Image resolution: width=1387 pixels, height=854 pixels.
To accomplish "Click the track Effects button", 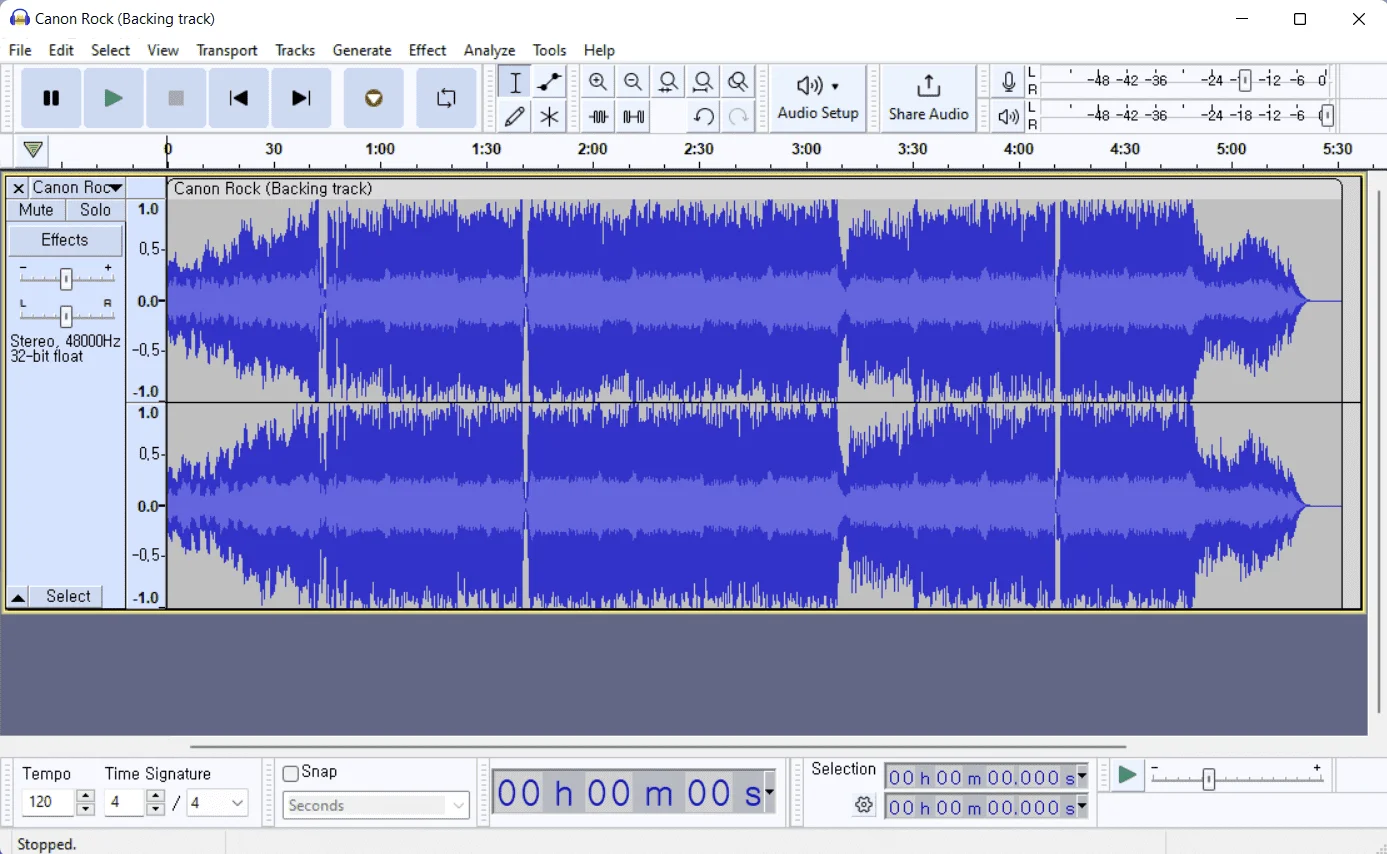I will pos(65,240).
